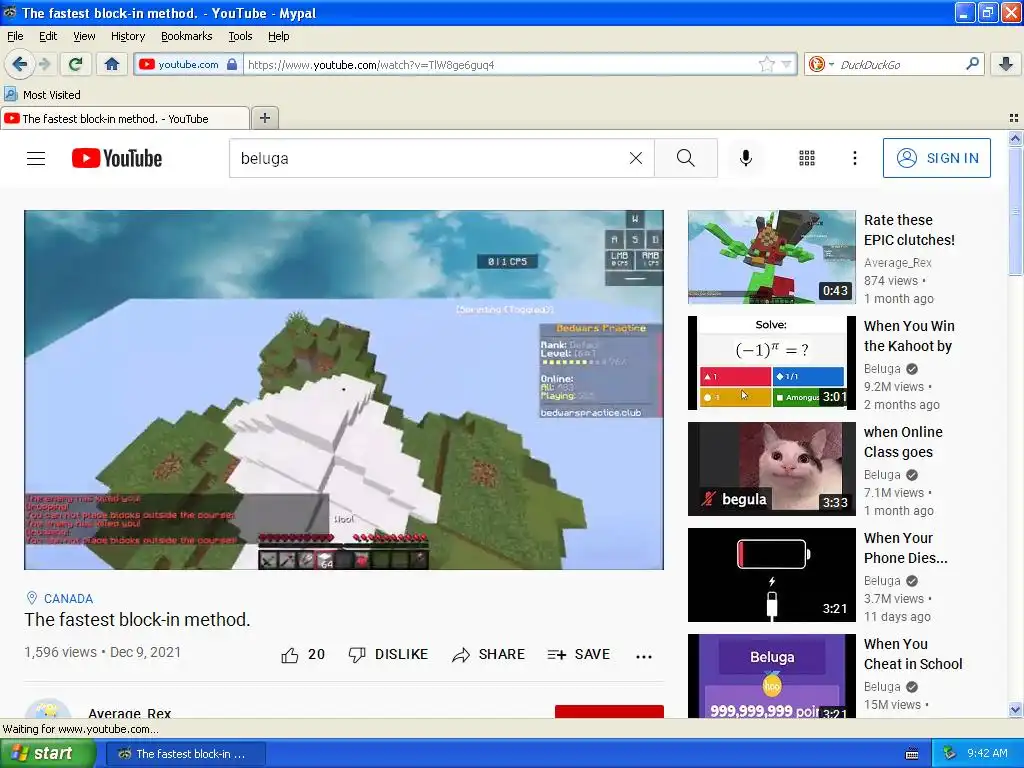Image resolution: width=1024 pixels, height=768 pixels.
Task: Open YouTube settings three-dot menu
Action: [855, 158]
